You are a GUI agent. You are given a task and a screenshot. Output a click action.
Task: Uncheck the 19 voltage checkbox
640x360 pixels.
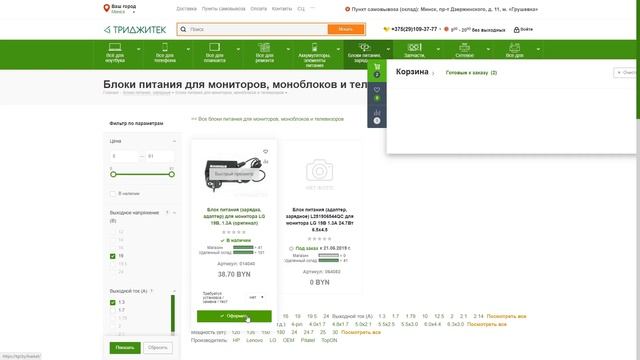click(x=113, y=256)
